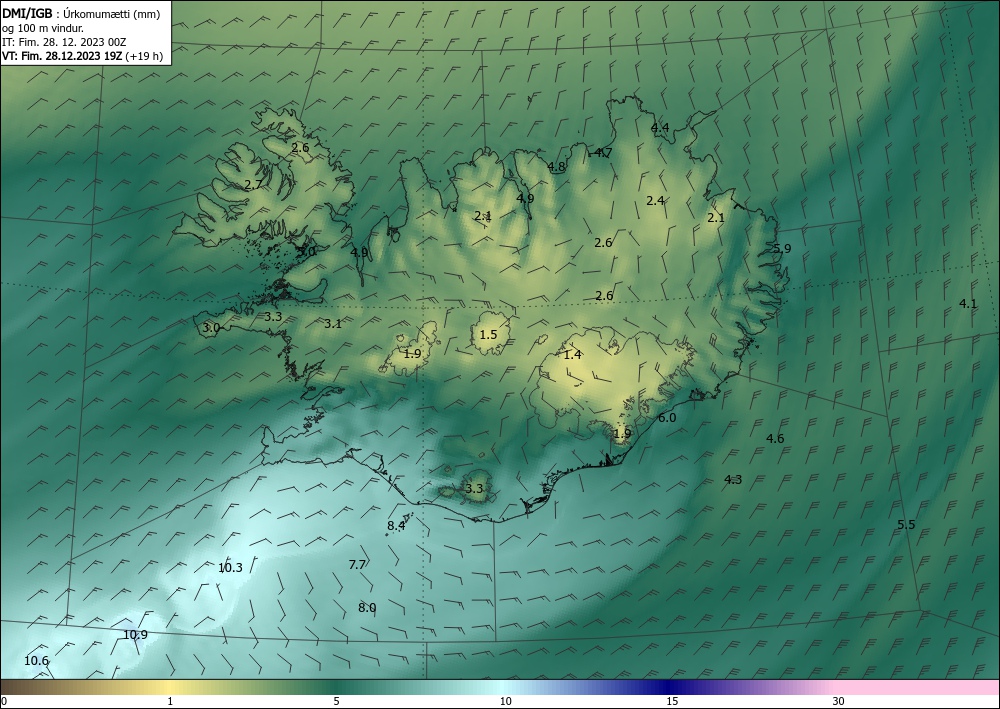Click the 3.1 value label
Screen dimensions: 1000x709
pos(333,323)
